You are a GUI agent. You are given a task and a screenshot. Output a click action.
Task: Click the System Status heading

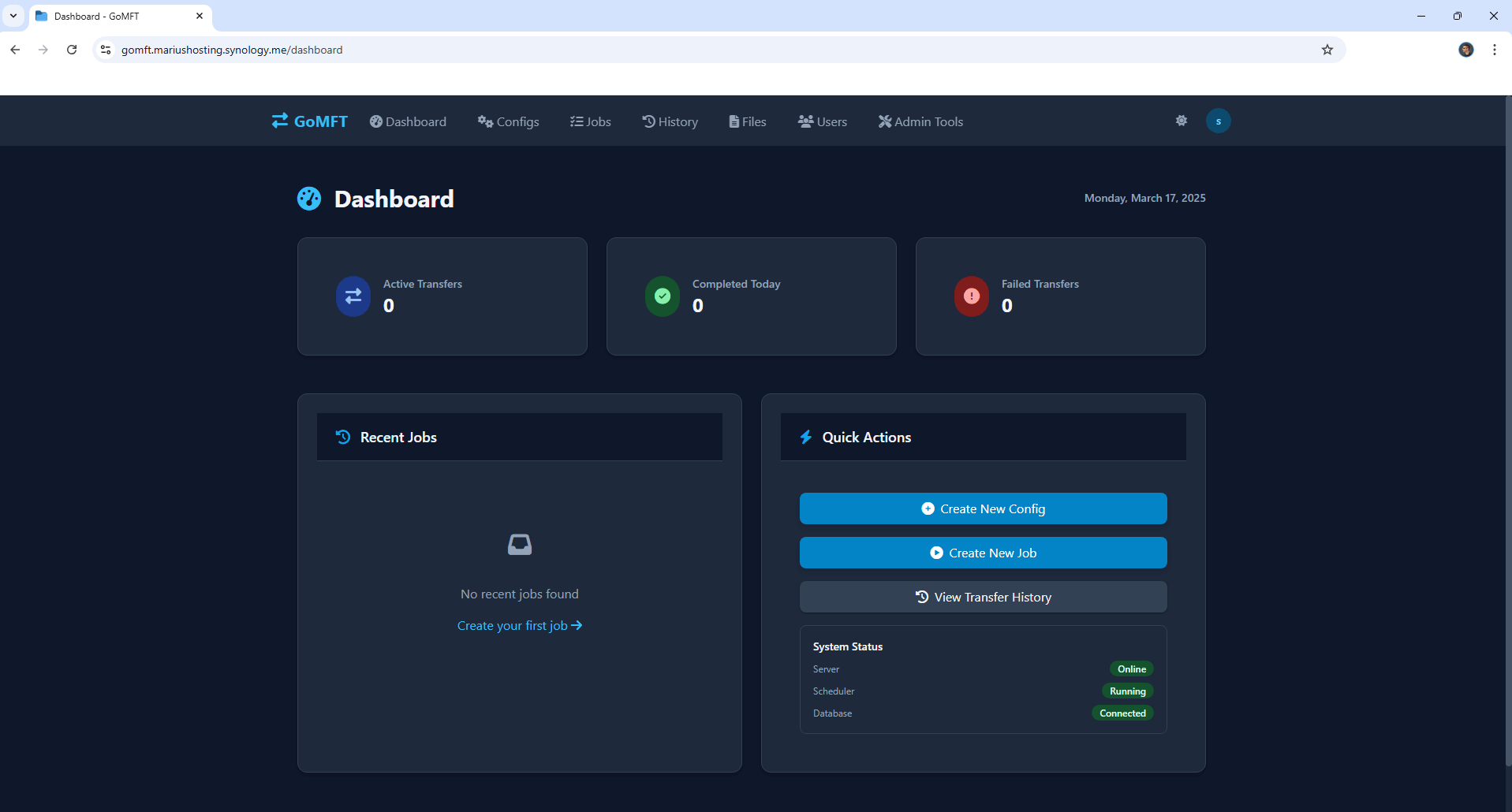point(848,646)
